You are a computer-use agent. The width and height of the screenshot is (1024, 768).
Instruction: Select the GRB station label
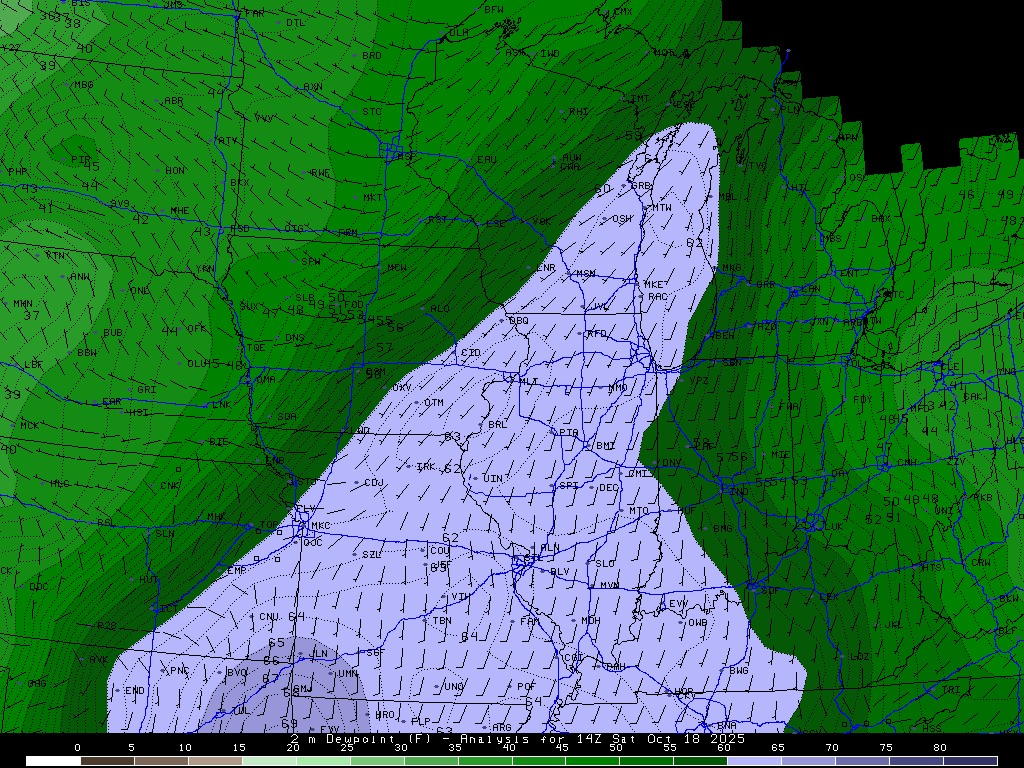pyautogui.click(x=641, y=185)
